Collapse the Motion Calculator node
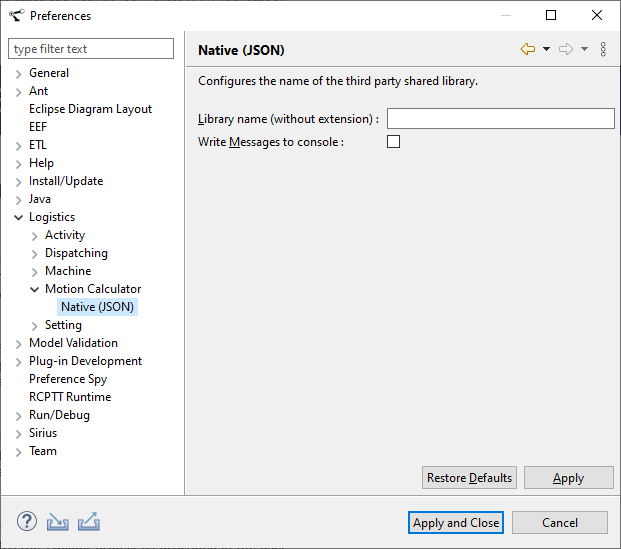The width and height of the screenshot is (621, 549). (35, 289)
